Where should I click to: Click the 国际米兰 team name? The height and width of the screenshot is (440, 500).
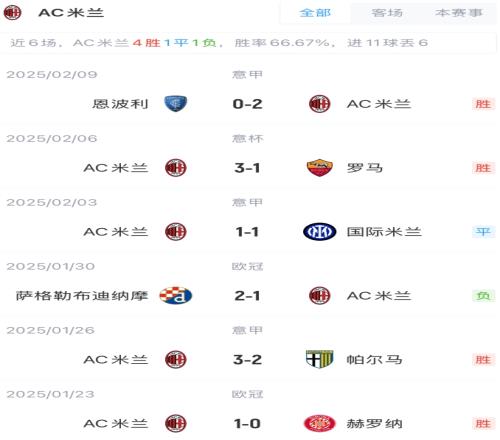[x=384, y=232]
